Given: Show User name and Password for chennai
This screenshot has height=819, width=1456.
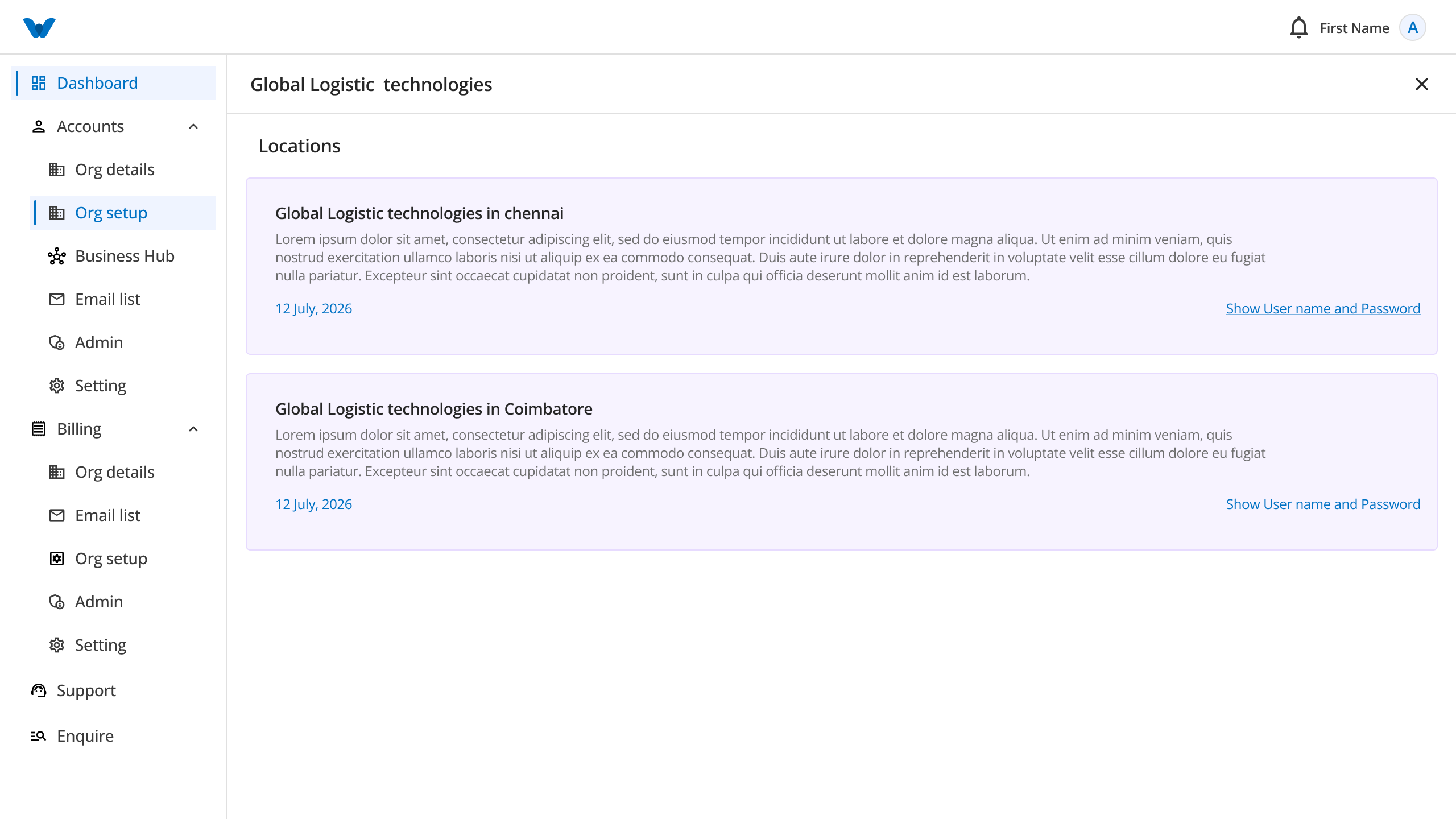Looking at the screenshot, I should (1323, 308).
